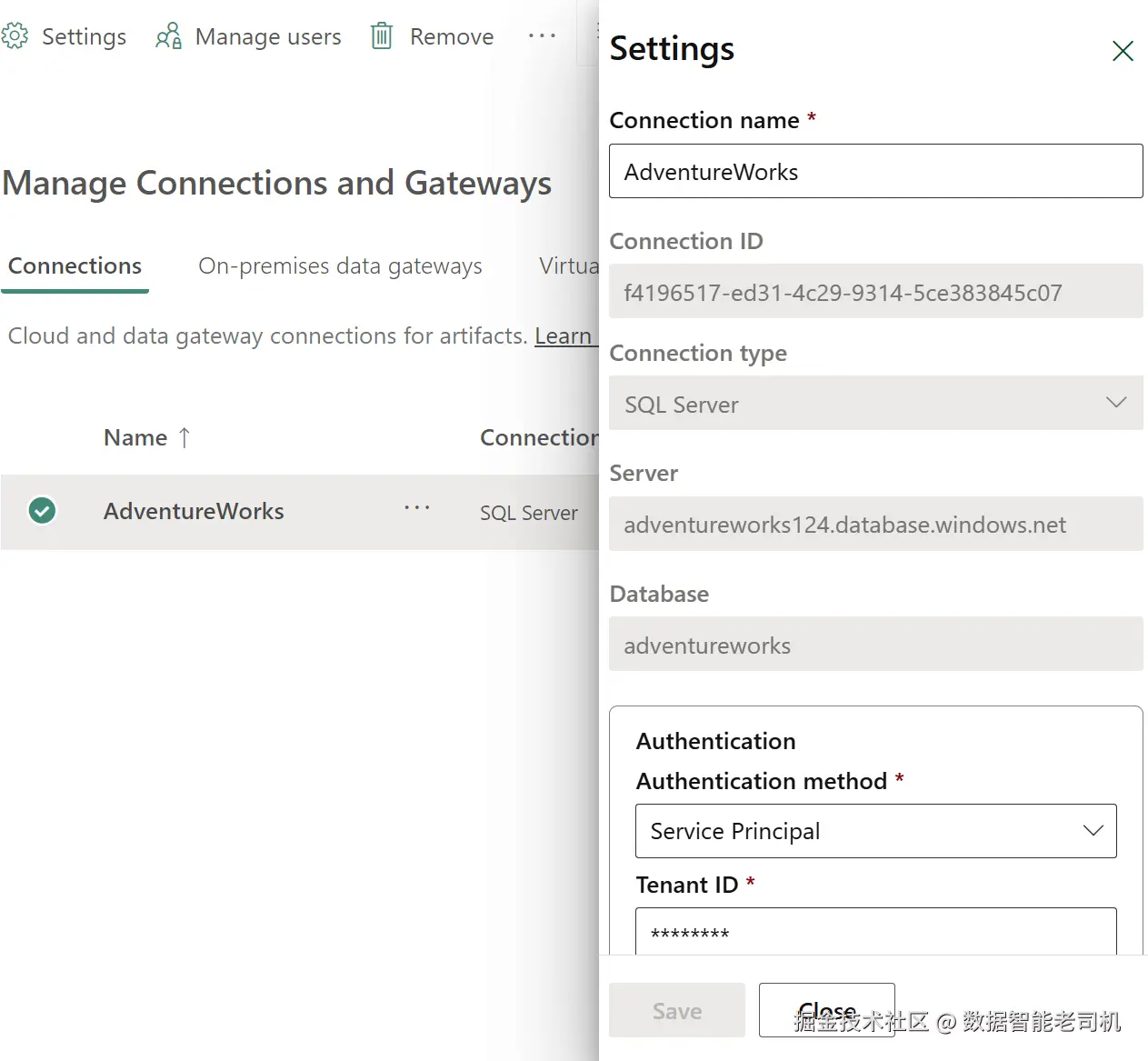This screenshot has width=1148, height=1061.
Task: Open the toolbar overflow ellipsis menu
Action: point(542,36)
